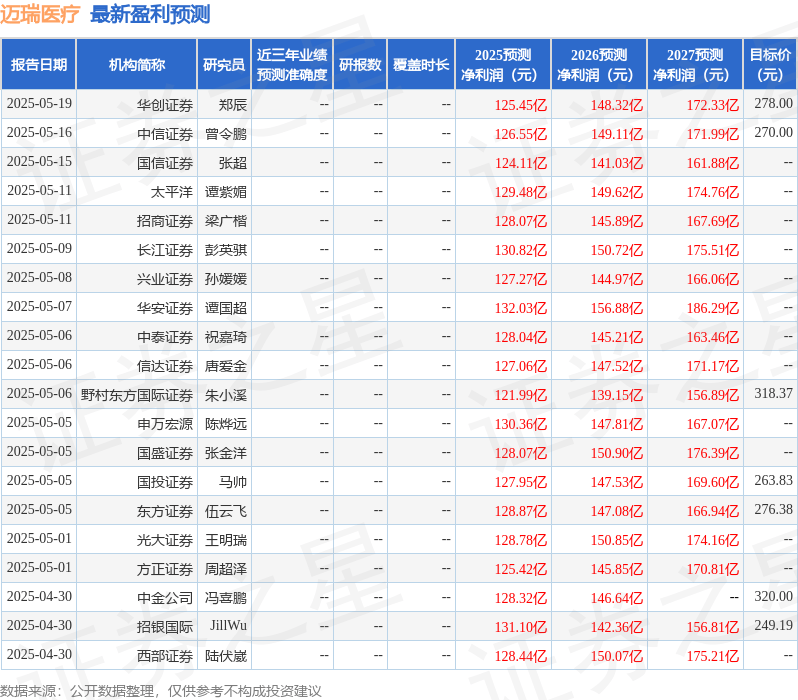
Task: Click the date 2025-05-09
Action: tap(39, 248)
